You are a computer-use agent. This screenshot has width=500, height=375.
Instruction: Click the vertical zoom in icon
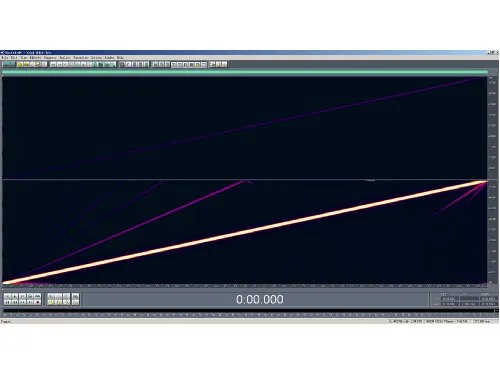click(75, 296)
